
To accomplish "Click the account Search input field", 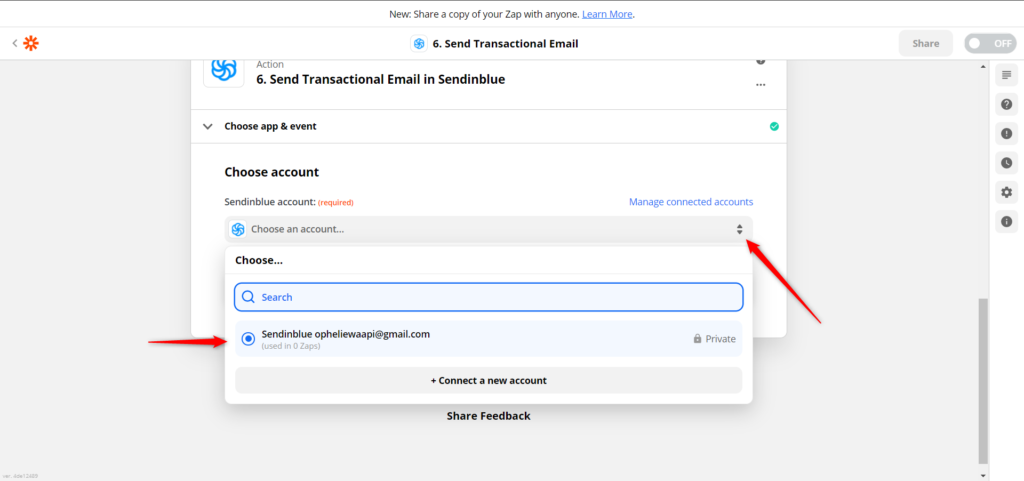I will 488,297.
